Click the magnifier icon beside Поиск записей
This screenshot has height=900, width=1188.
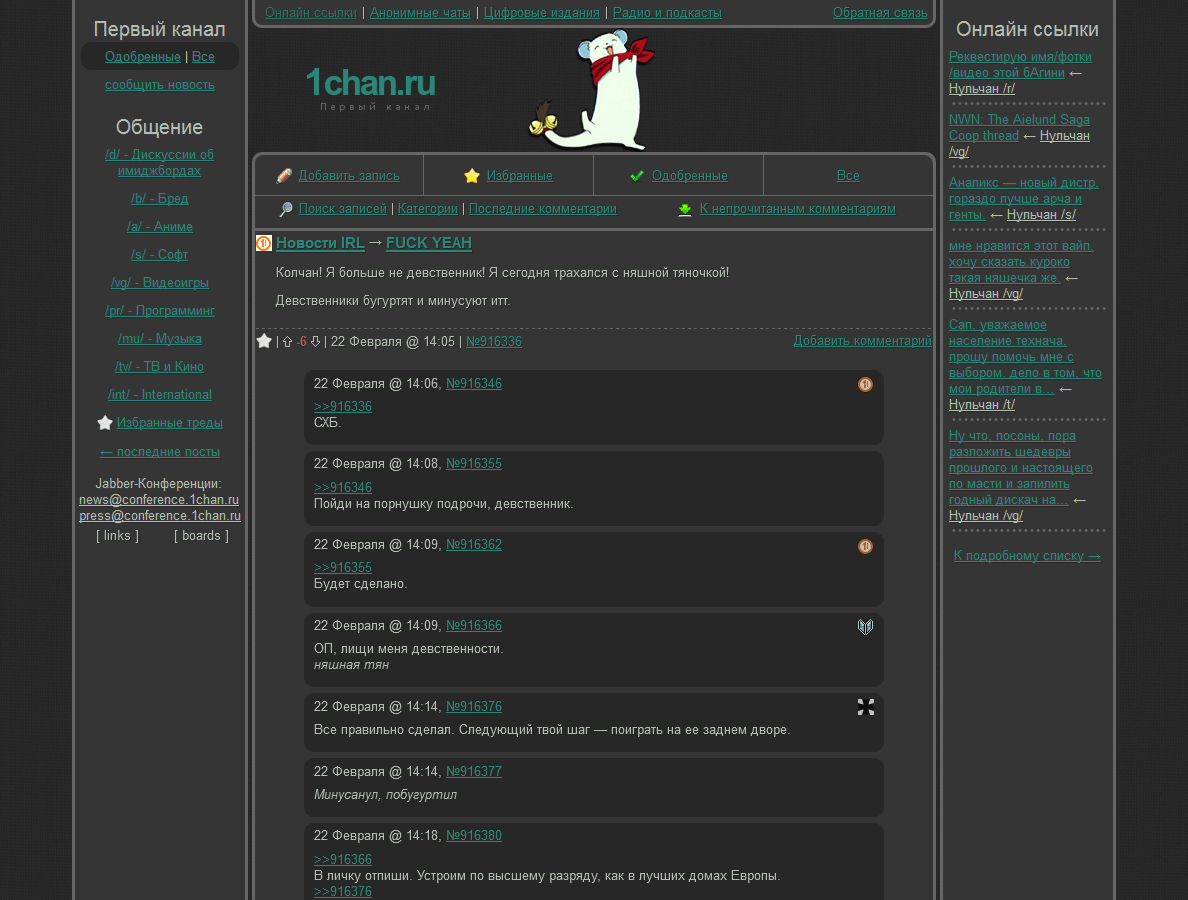286,209
